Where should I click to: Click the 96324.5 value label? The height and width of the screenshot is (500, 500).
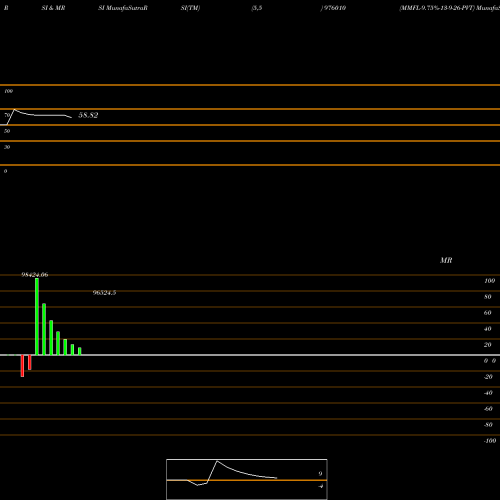click(x=104, y=293)
